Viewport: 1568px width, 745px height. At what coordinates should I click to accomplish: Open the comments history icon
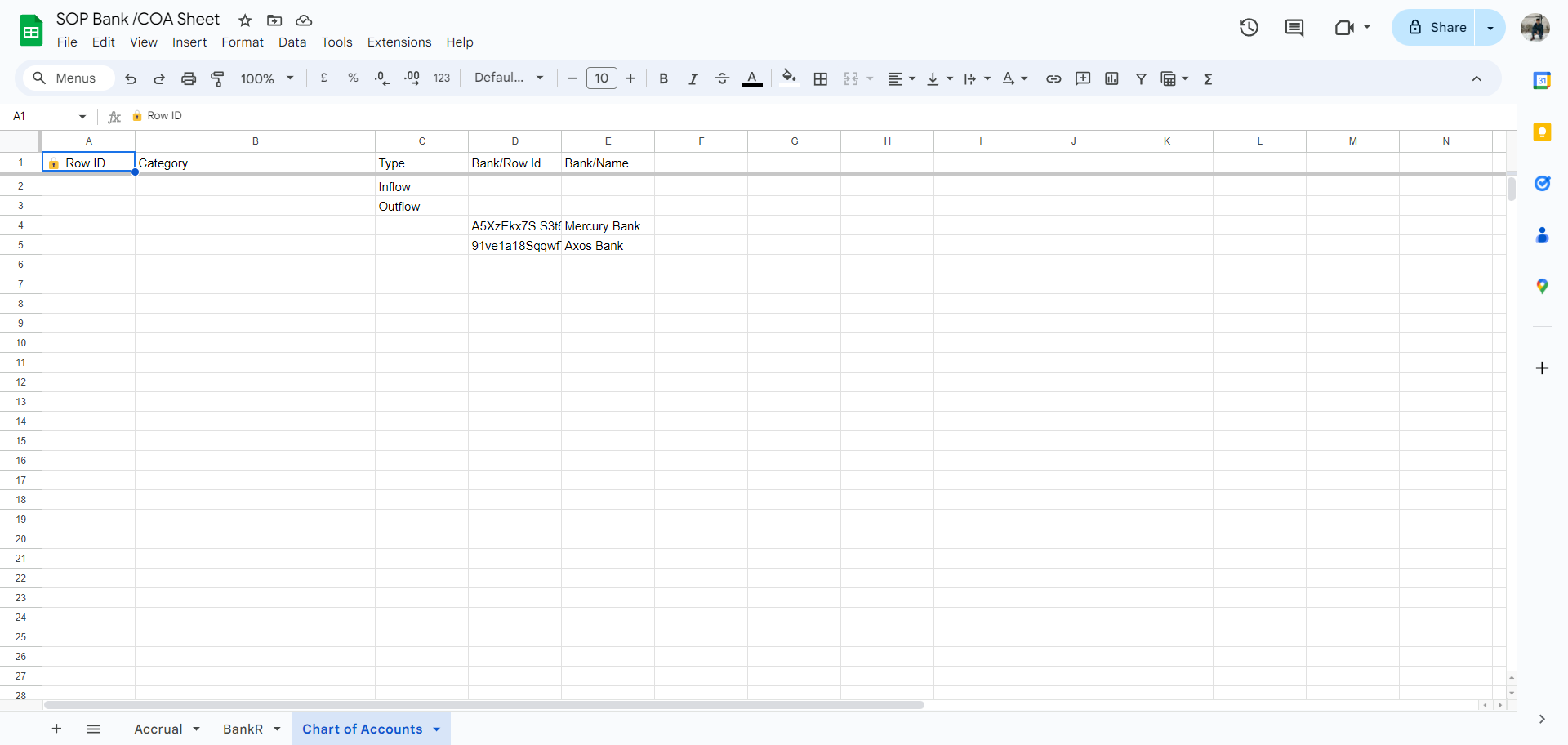click(x=1294, y=28)
